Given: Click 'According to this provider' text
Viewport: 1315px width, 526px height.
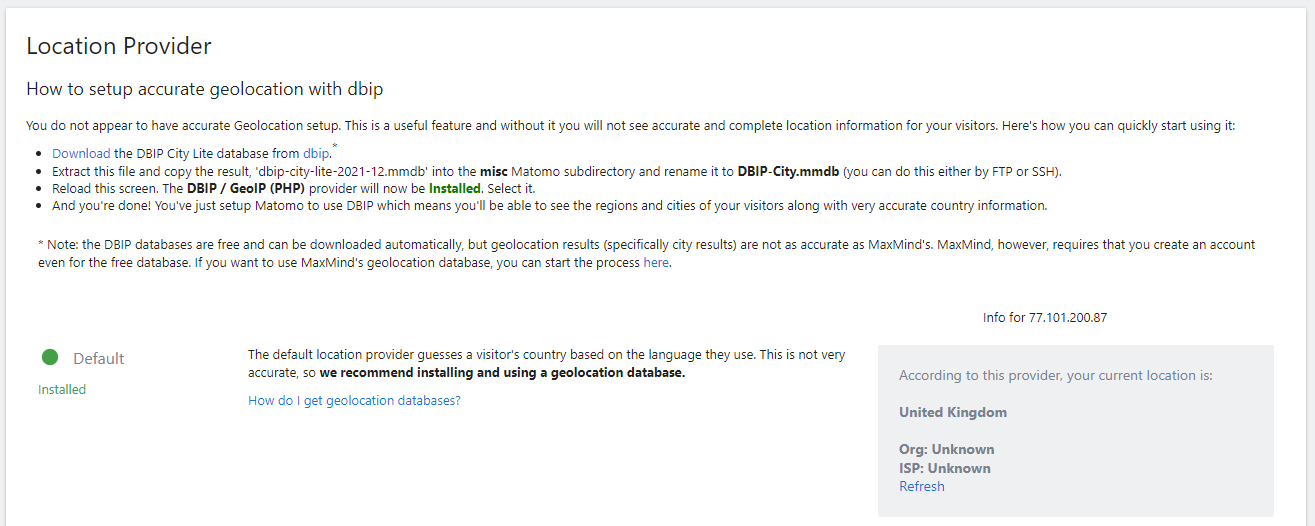Looking at the screenshot, I should tap(1055, 376).
